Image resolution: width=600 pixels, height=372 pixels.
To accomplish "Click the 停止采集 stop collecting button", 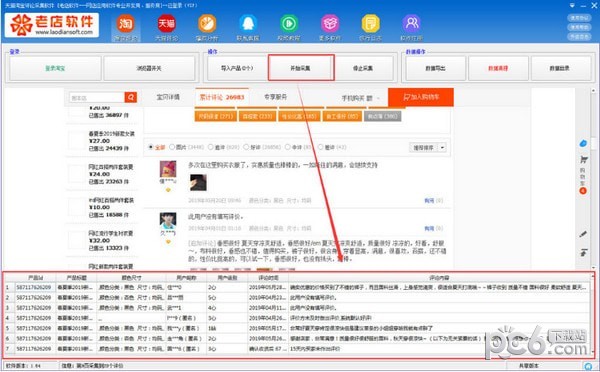I will click(x=363, y=69).
